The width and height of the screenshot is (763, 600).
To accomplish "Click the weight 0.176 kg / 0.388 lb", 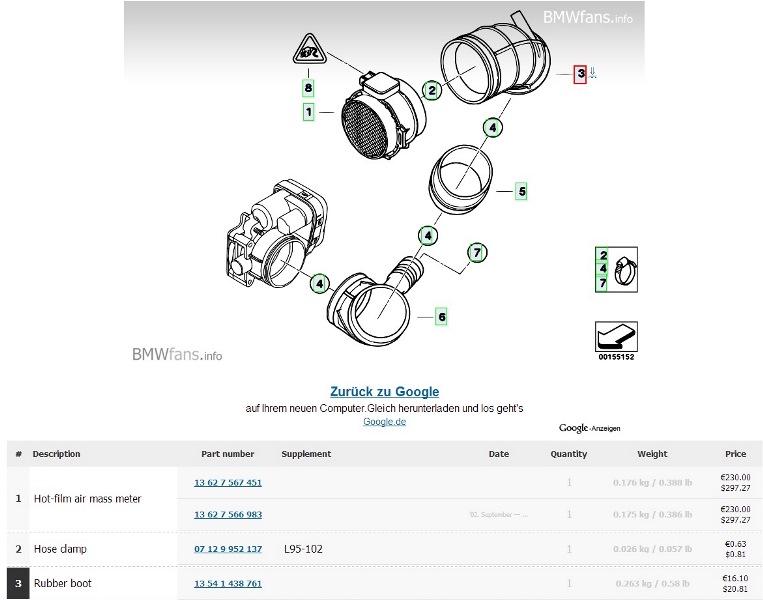I will pos(652,483).
